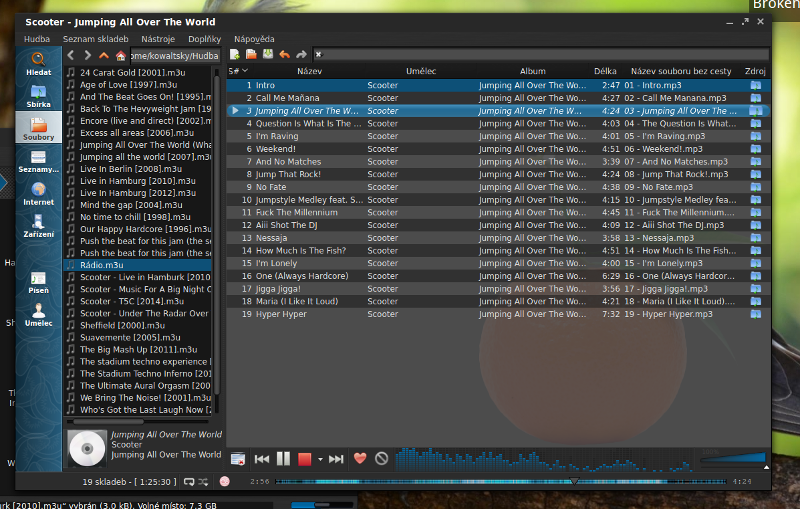Image resolution: width=800 pixels, height=509 pixels.
Task: Click the source icon in the Hyper Hyper row
Action: coord(756,314)
